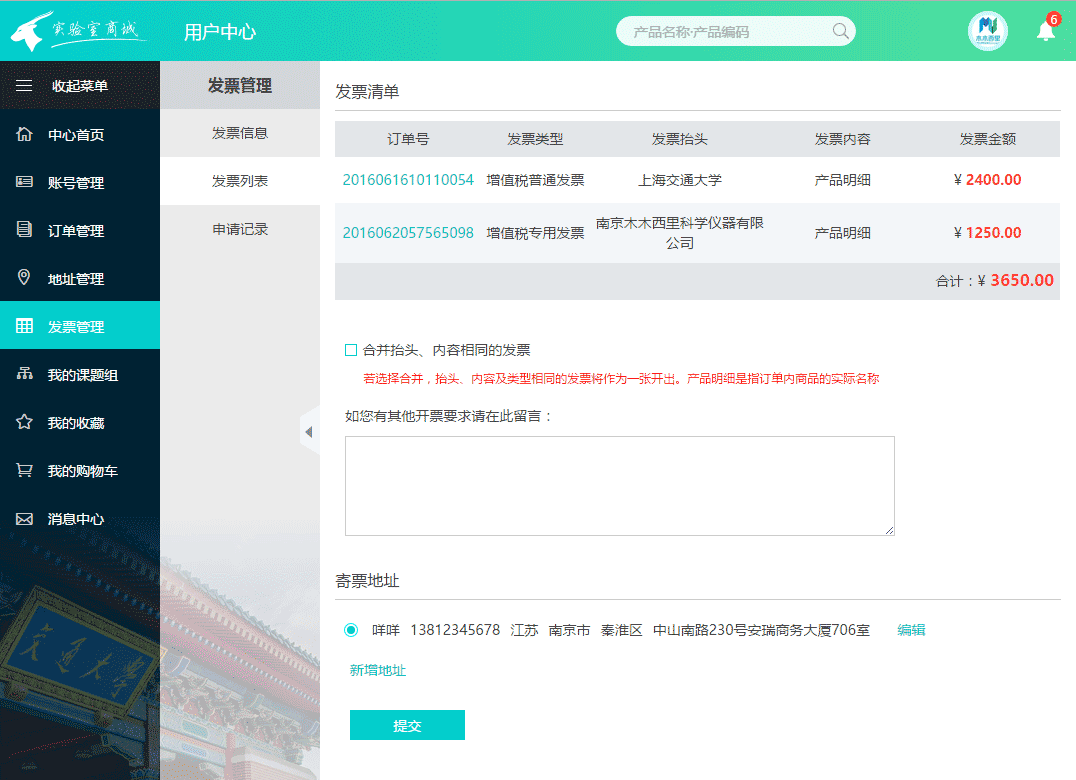Click 发票内容 column header

pyautogui.click(x=842, y=139)
